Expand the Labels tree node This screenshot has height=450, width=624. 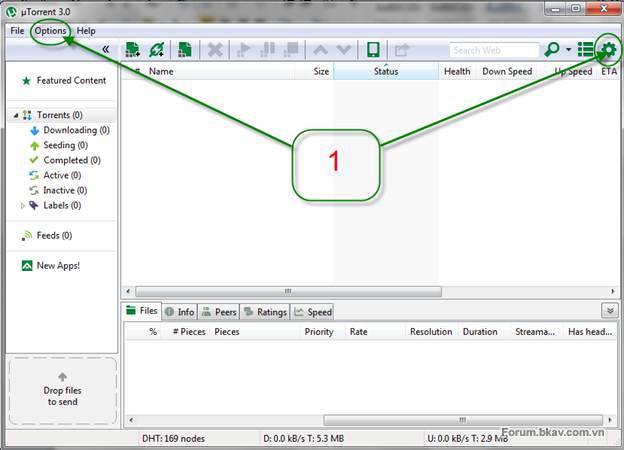[x=23, y=205]
